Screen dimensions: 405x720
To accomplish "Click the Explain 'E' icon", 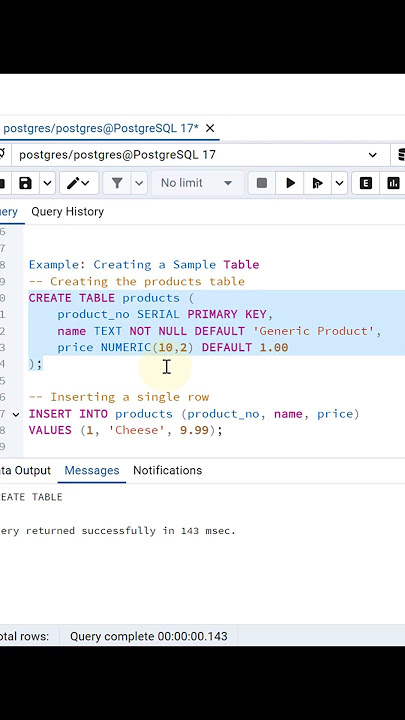I will pyautogui.click(x=366, y=183).
